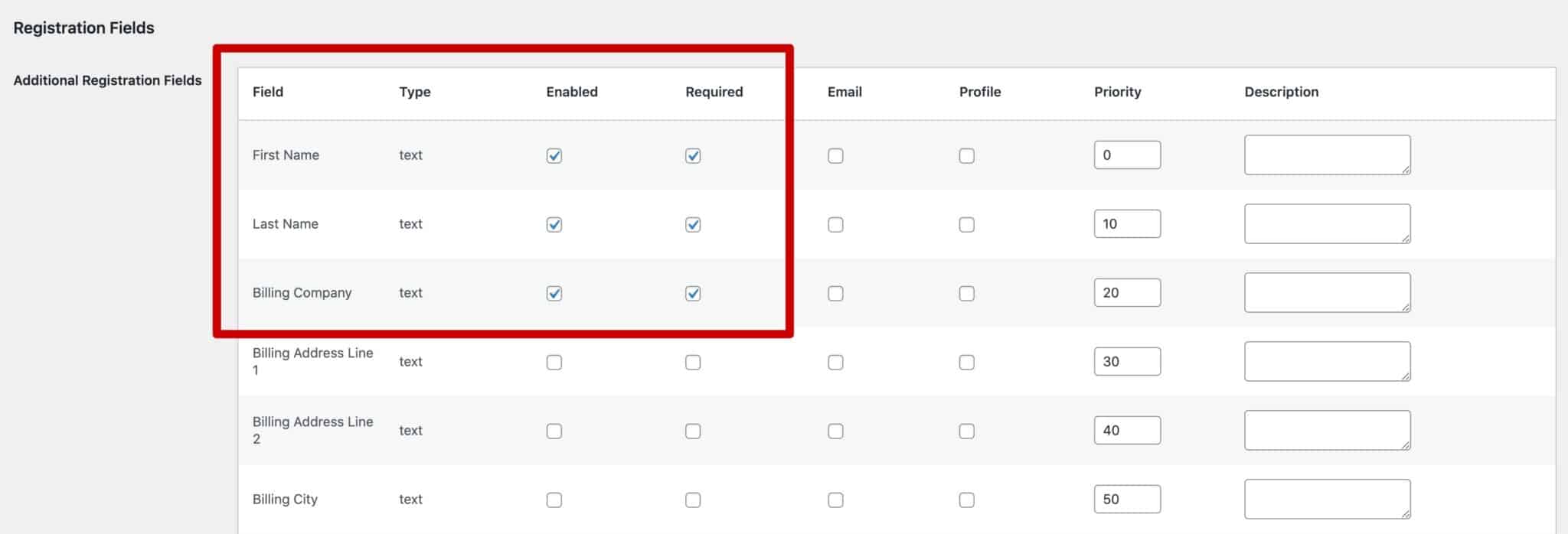Enable the Billing Address Line 2 field
Viewport: 1568px width, 534px height.
coord(554,430)
